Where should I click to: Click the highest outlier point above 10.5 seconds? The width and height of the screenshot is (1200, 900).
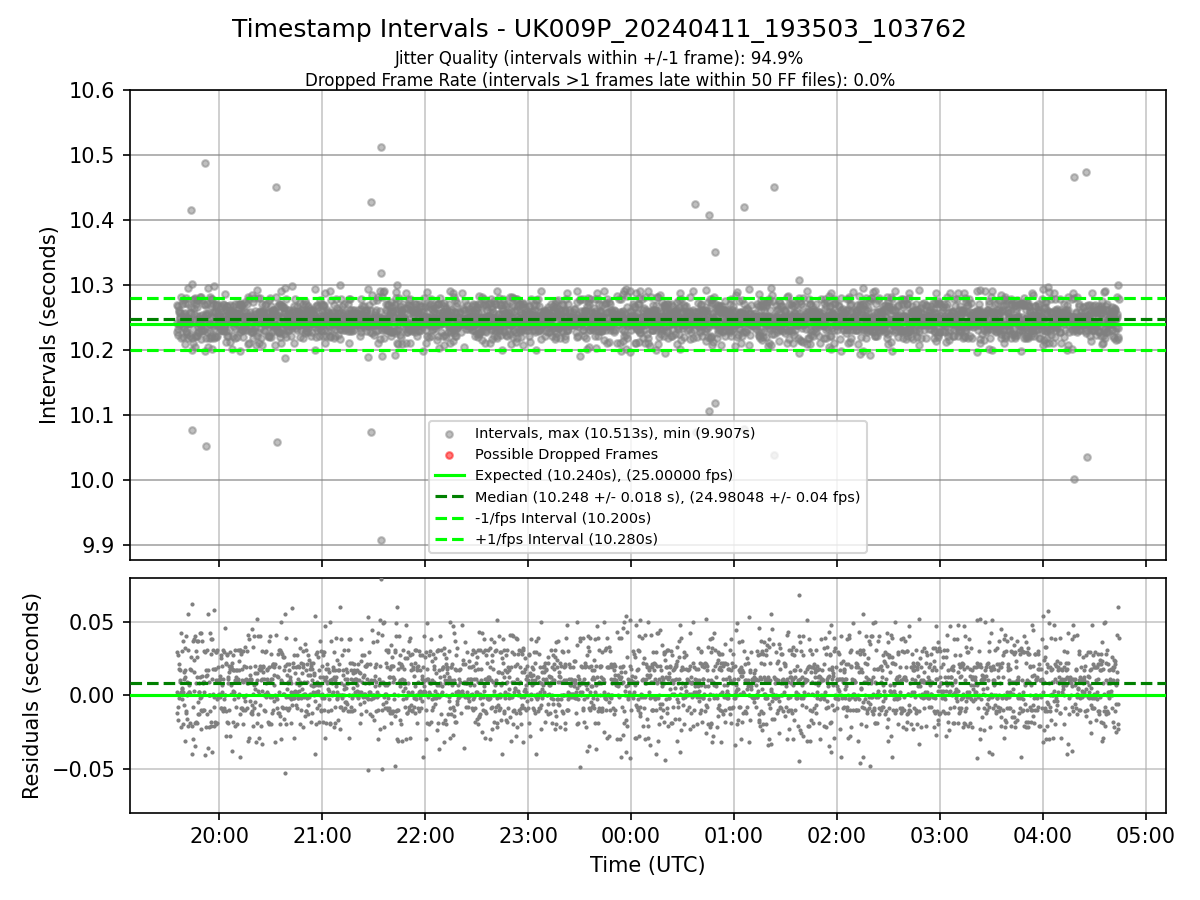tap(381, 147)
